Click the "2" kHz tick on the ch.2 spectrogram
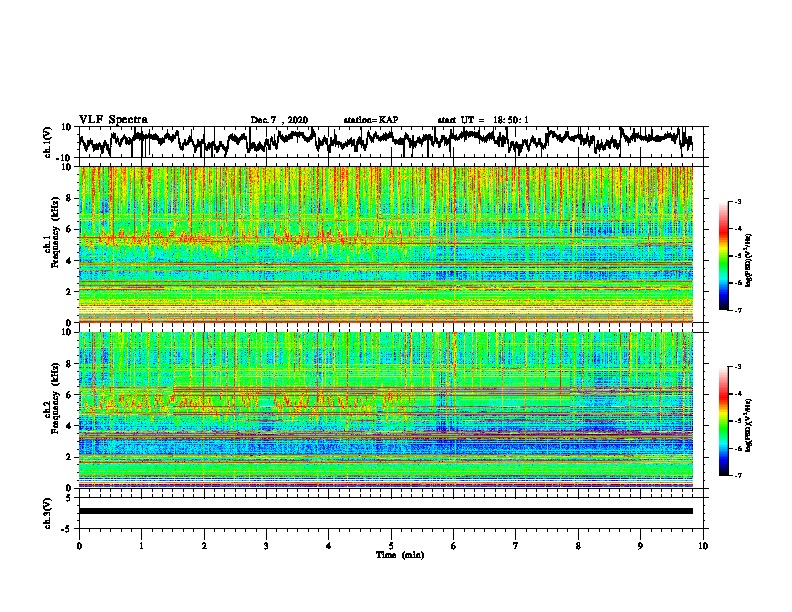Image resolution: width=792 pixels, height=612 pixels. (x=69, y=457)
